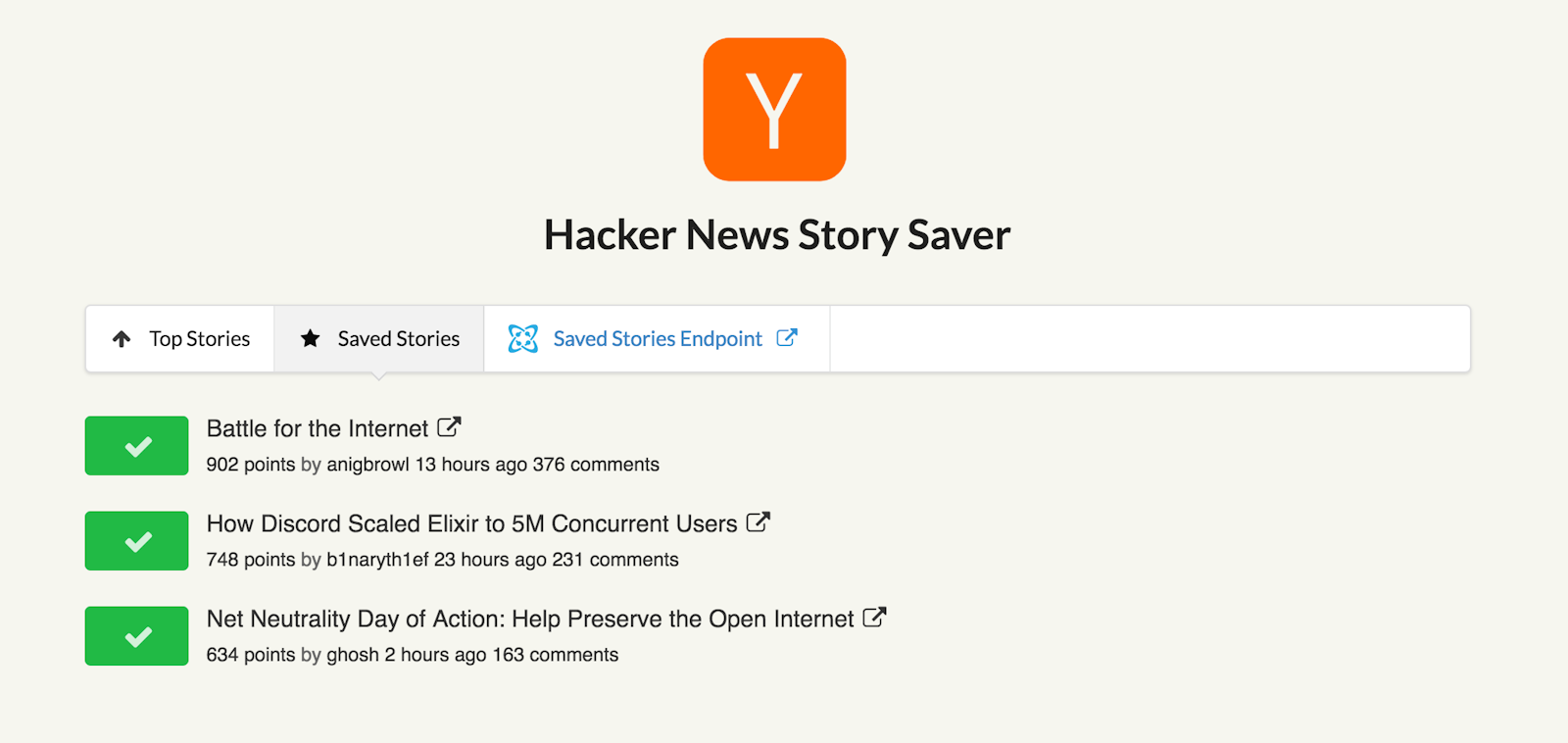Image resolution: width=1568 pixels, height=743 pixels.
Task: Click the 376 comments text on first story
Action: coord(596,465)
